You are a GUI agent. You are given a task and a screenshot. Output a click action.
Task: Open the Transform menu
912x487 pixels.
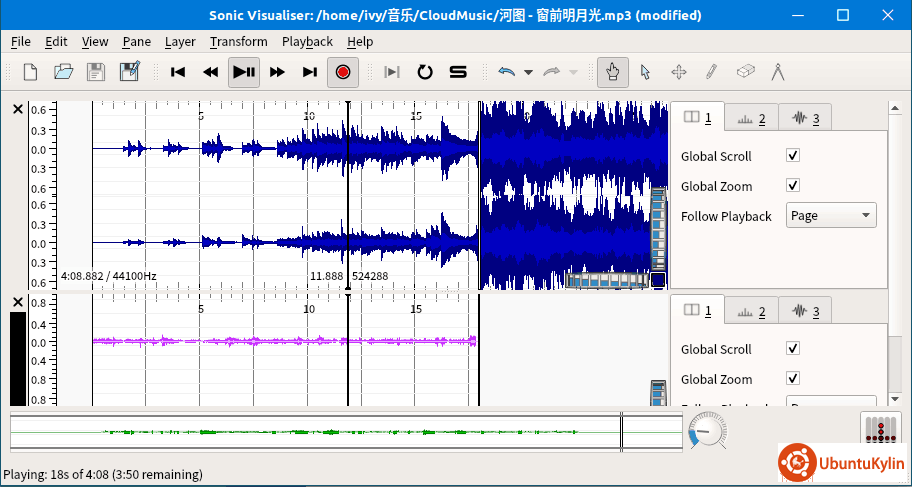[238, 41]
